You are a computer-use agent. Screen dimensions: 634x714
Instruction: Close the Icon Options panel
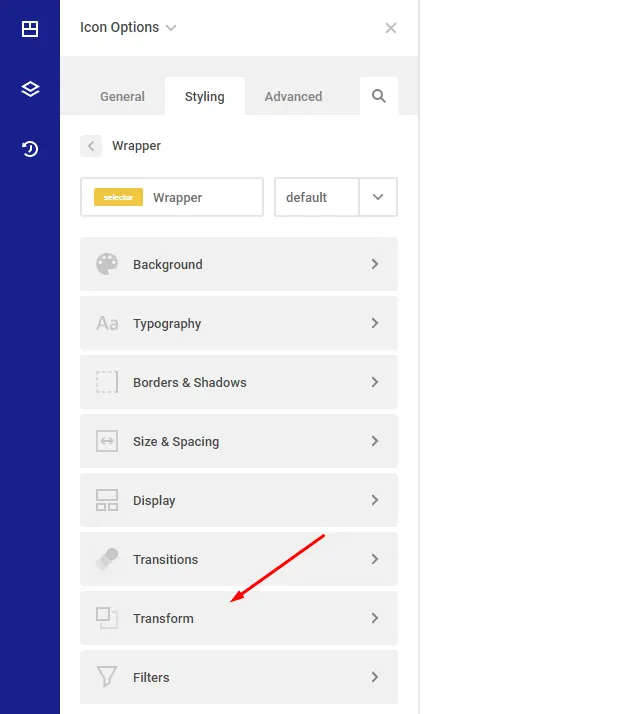coord(391,28)
